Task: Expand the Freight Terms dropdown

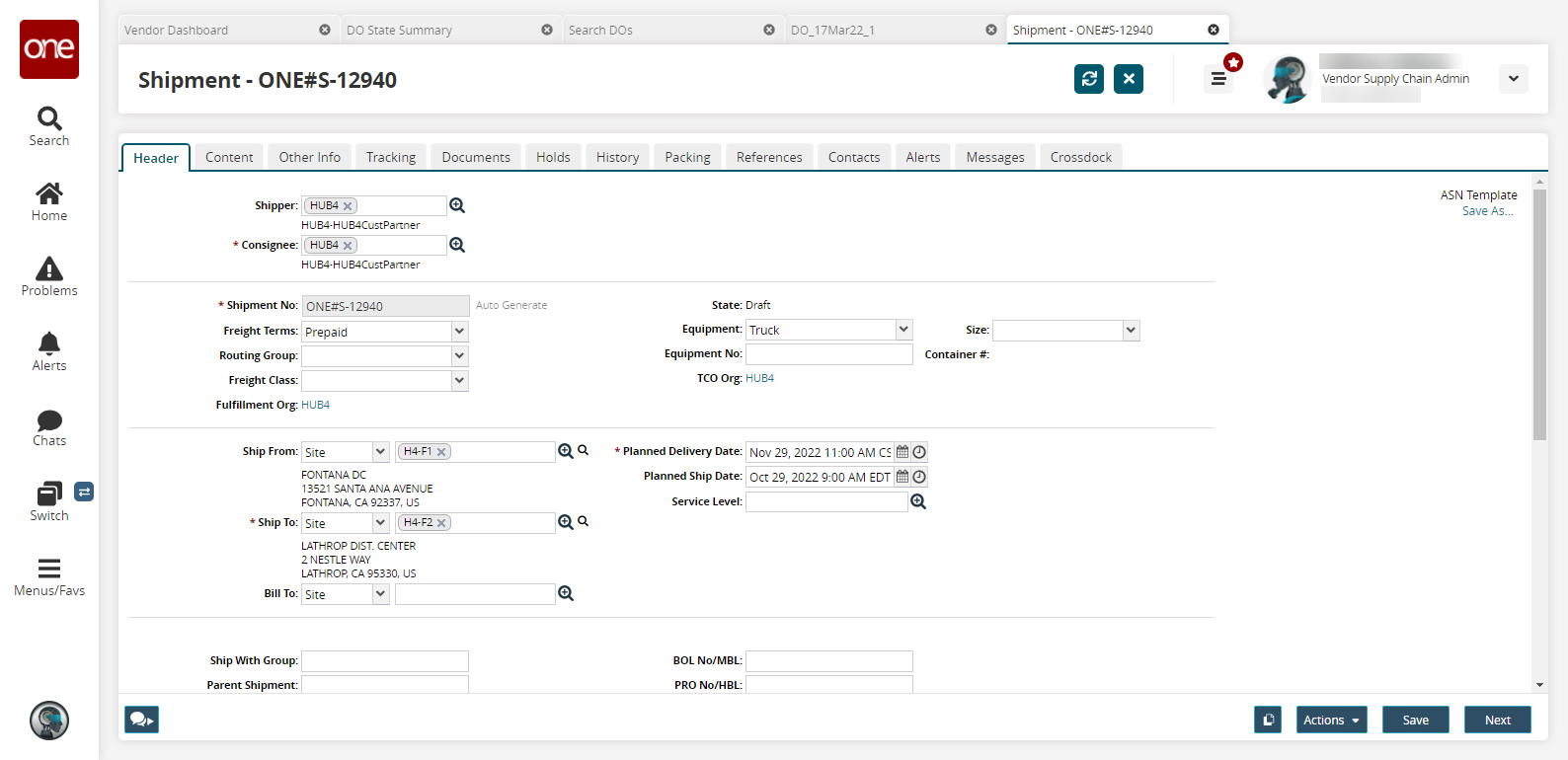Action: pyautogui.click(x=459, y=332)
